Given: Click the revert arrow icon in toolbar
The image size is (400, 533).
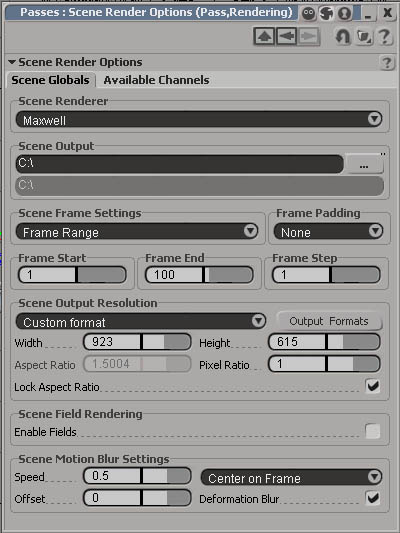Looking at the screenshot, I should (x=343, y=36).
